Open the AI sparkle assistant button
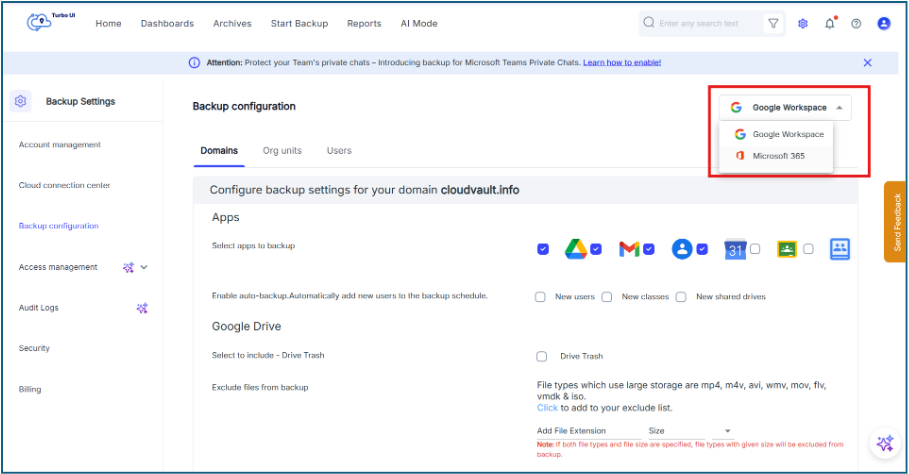909x474 pixels. coord(885,443)
